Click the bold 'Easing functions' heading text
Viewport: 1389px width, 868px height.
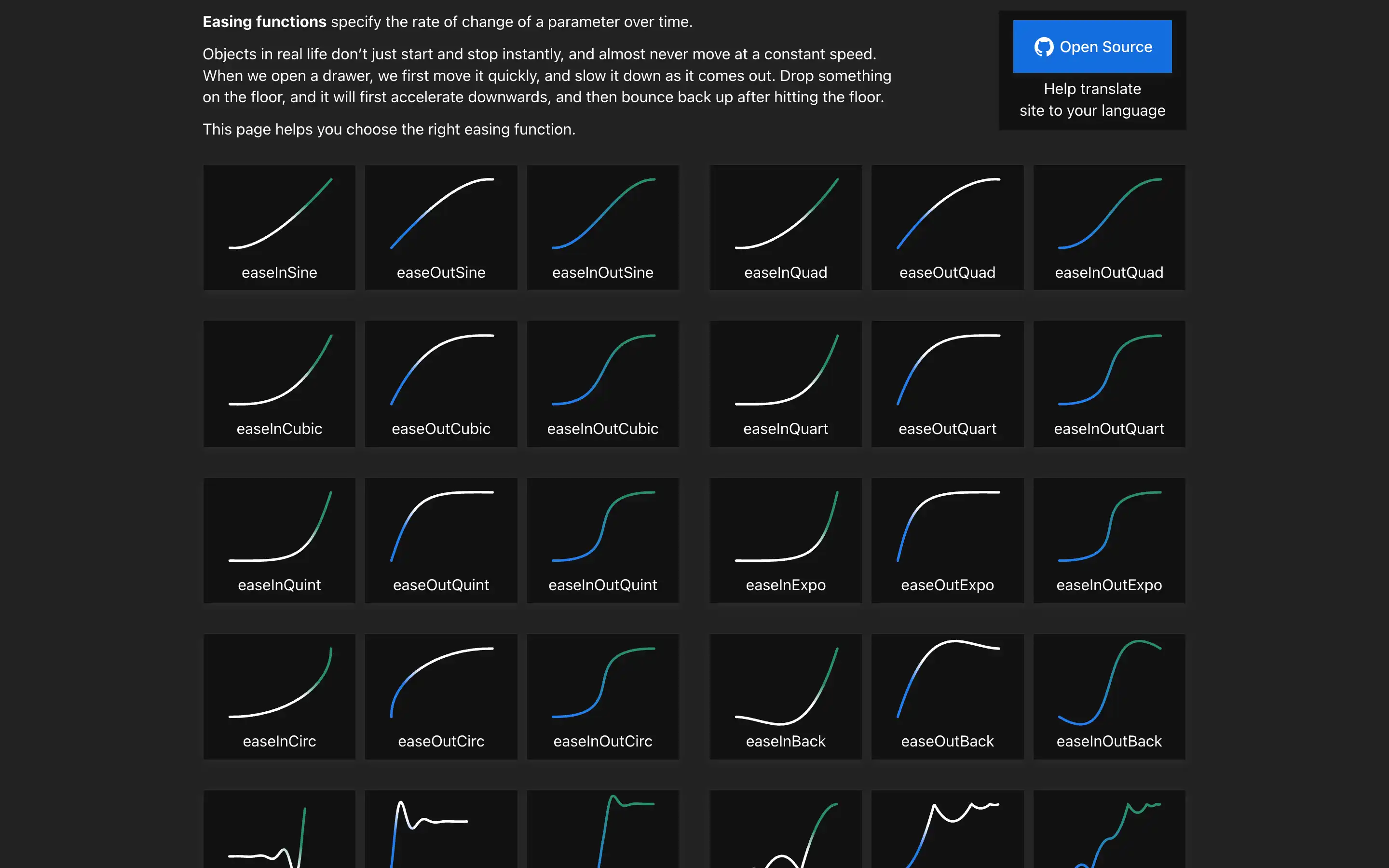(x=265, y=22)
